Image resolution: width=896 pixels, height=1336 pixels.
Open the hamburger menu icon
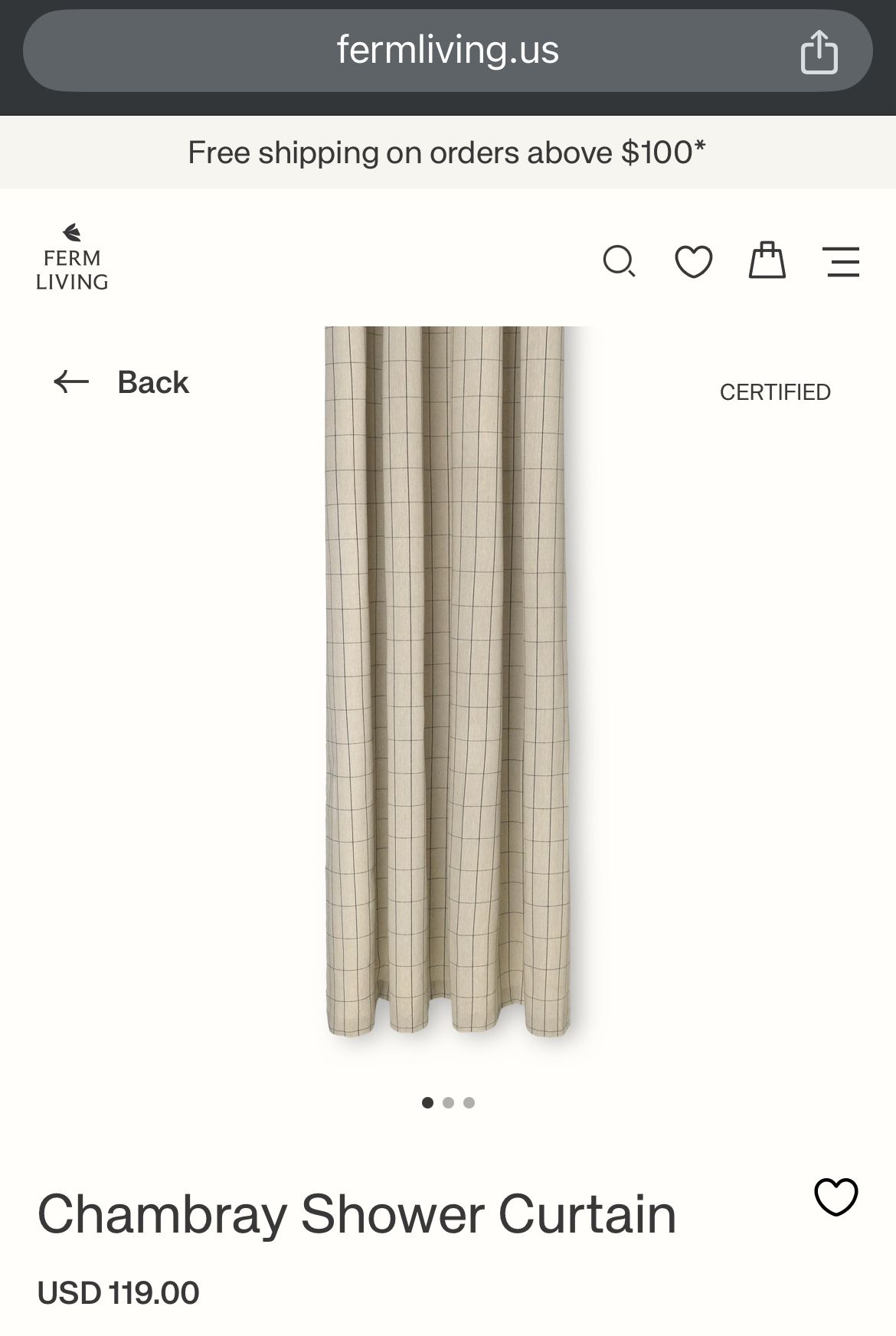pyautogui.click(x=842, y=262)
